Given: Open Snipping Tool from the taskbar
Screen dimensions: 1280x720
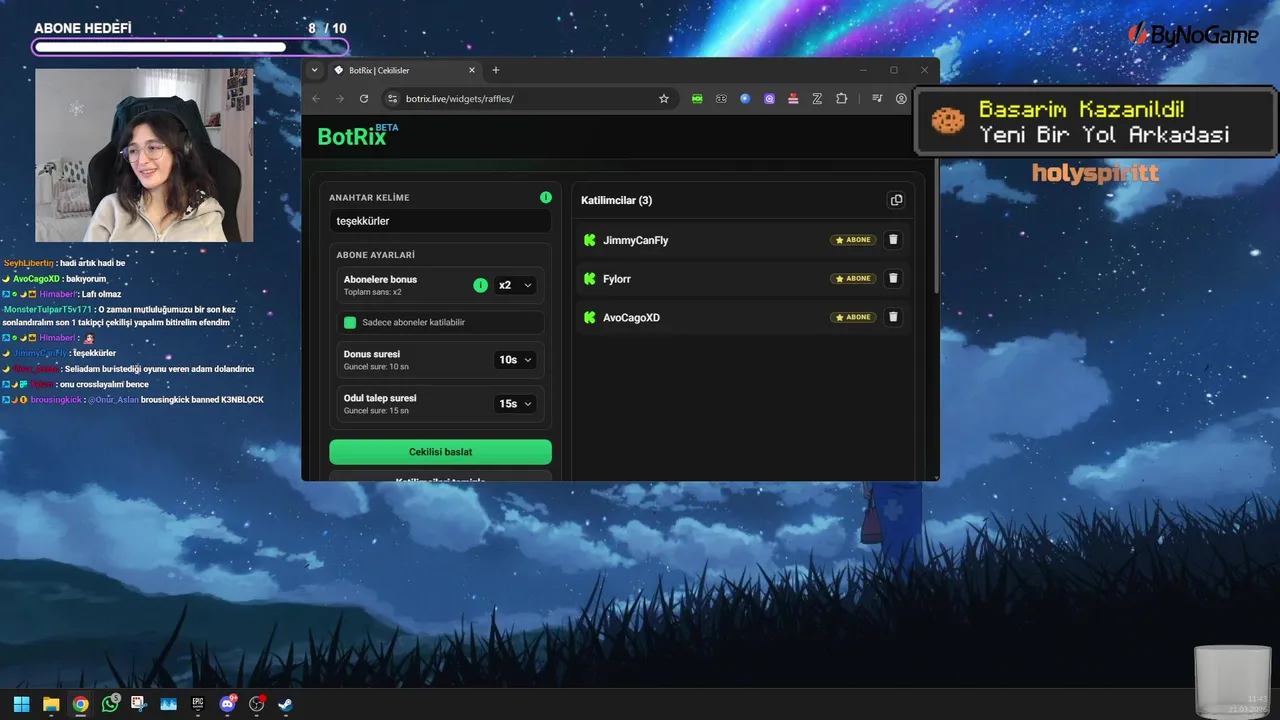Looking at the screenshot, I should (139, 704).
